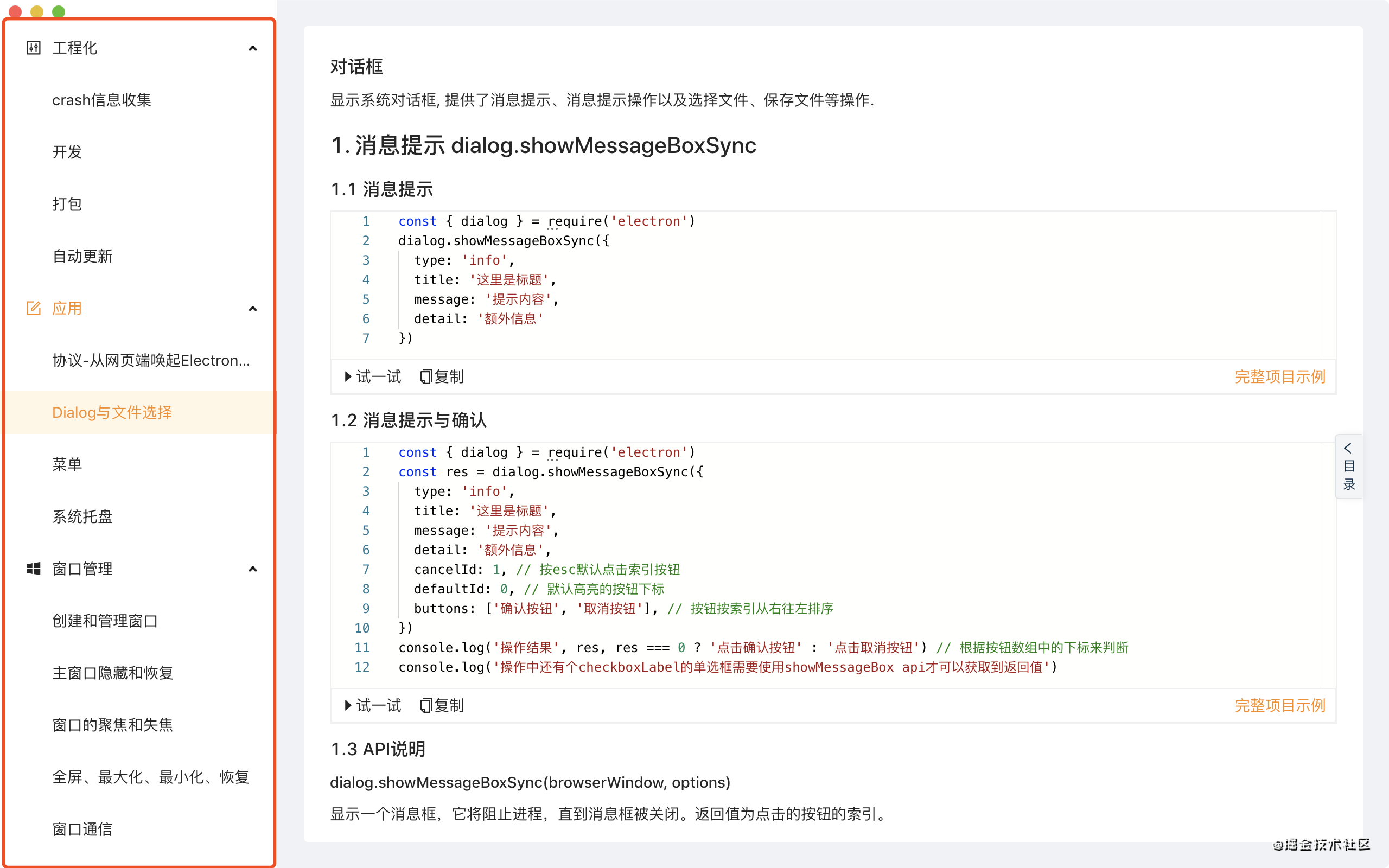This screenshot has height=868, width=1389.
Task: Open 协议-从网页端唤起Electron item
Action: coord(151,360)
